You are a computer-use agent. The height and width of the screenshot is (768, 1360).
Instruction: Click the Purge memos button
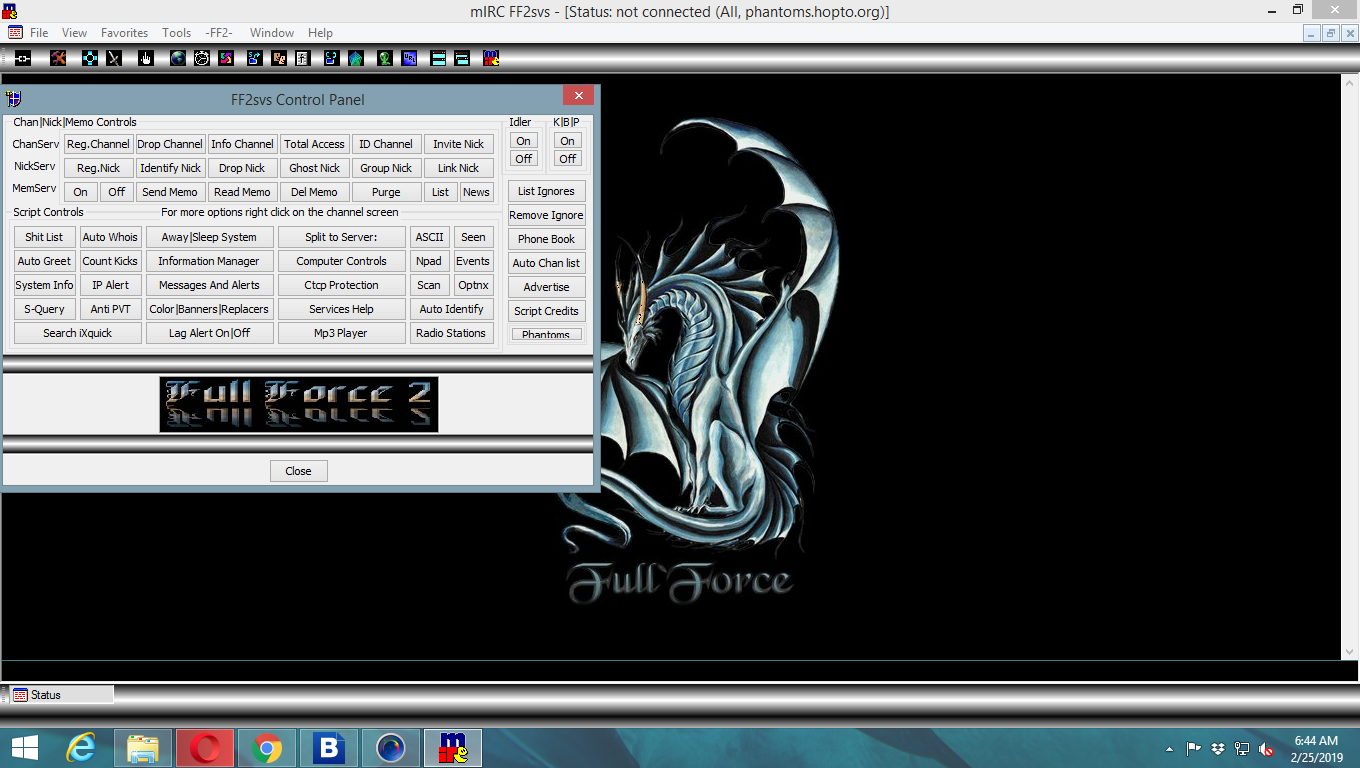pos(386,192)
